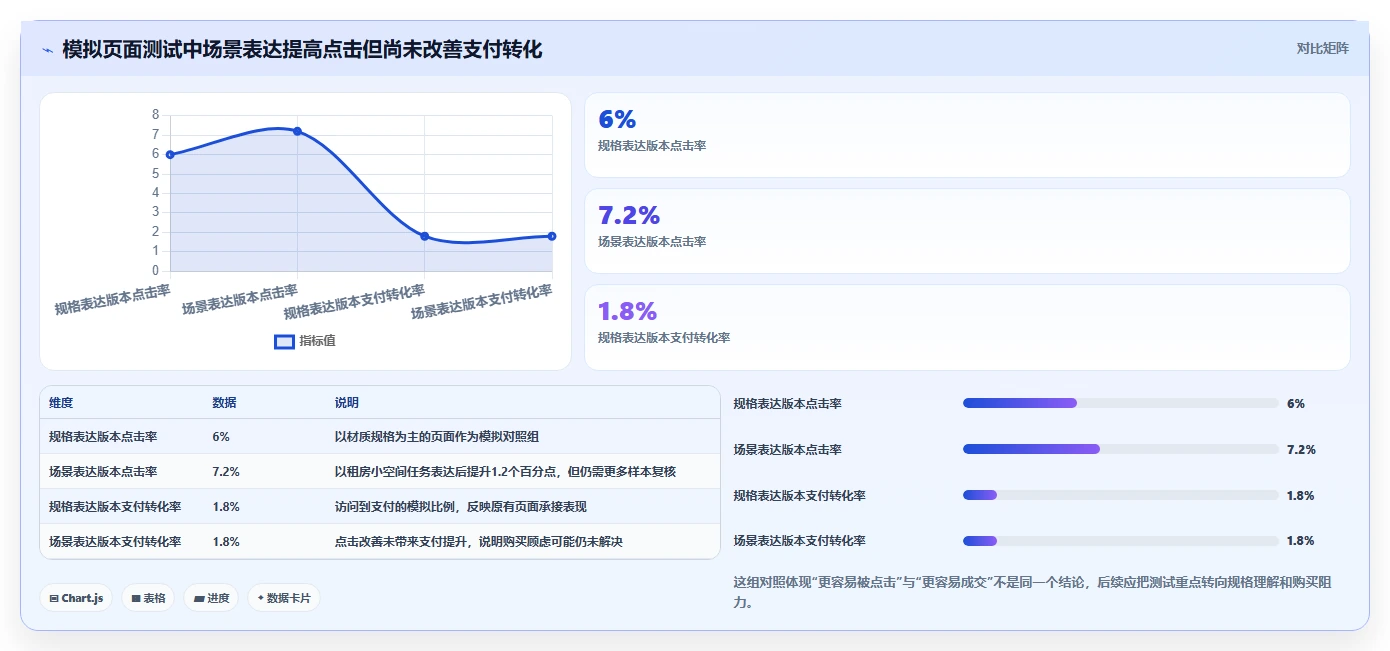Click the sparkle icon in 数据卡片 chip

(x=261, y=598)
